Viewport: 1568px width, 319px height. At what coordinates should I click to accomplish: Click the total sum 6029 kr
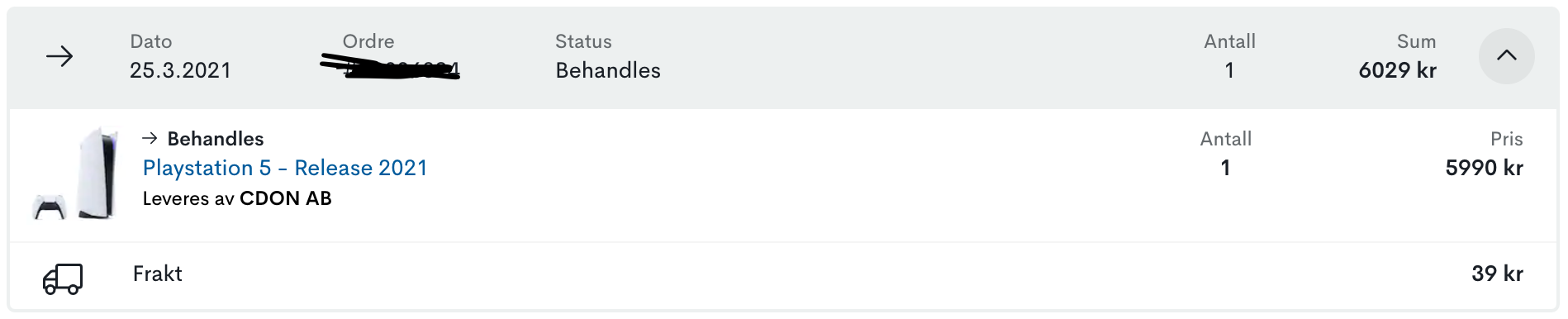(1397, 70)
